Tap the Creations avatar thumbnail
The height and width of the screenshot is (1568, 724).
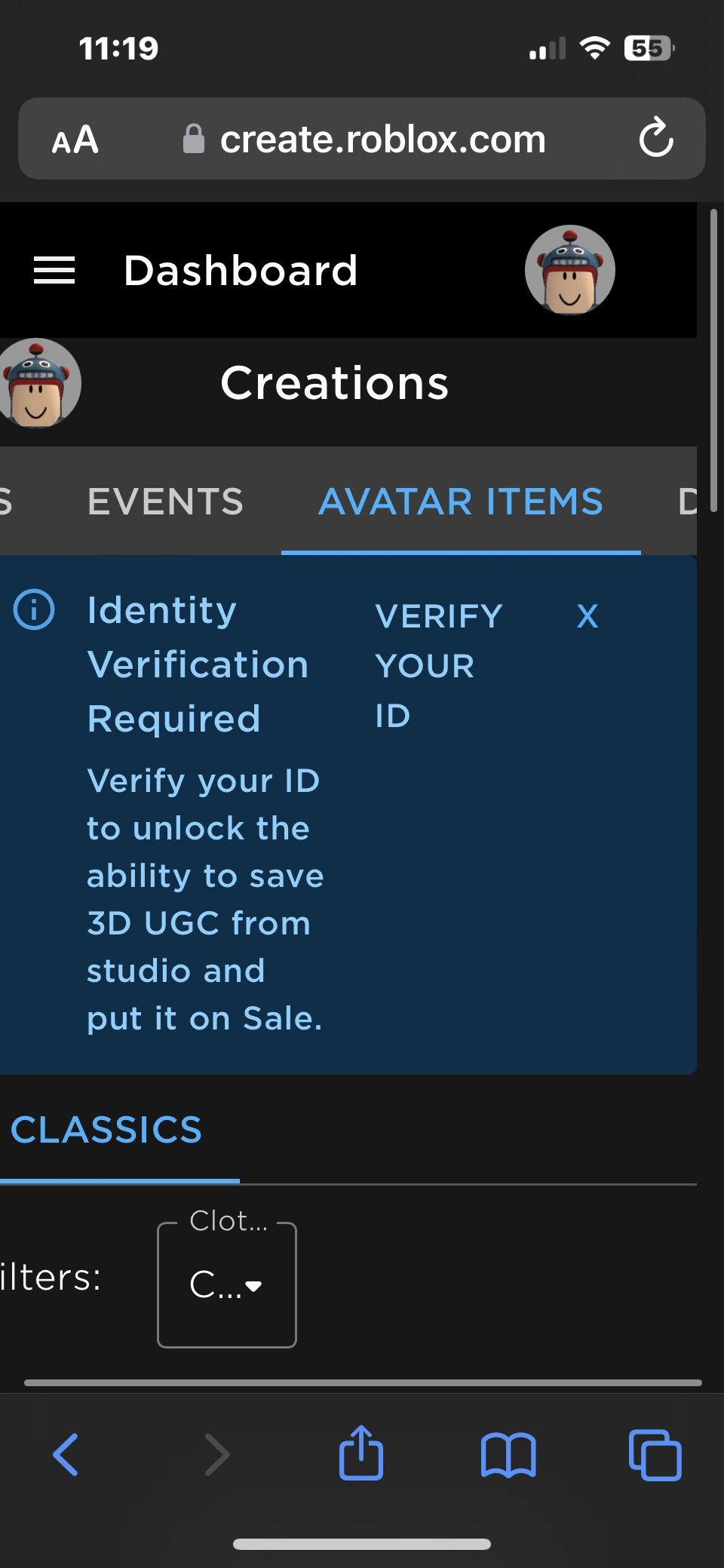pyautogui.click(x=37, y=383)
